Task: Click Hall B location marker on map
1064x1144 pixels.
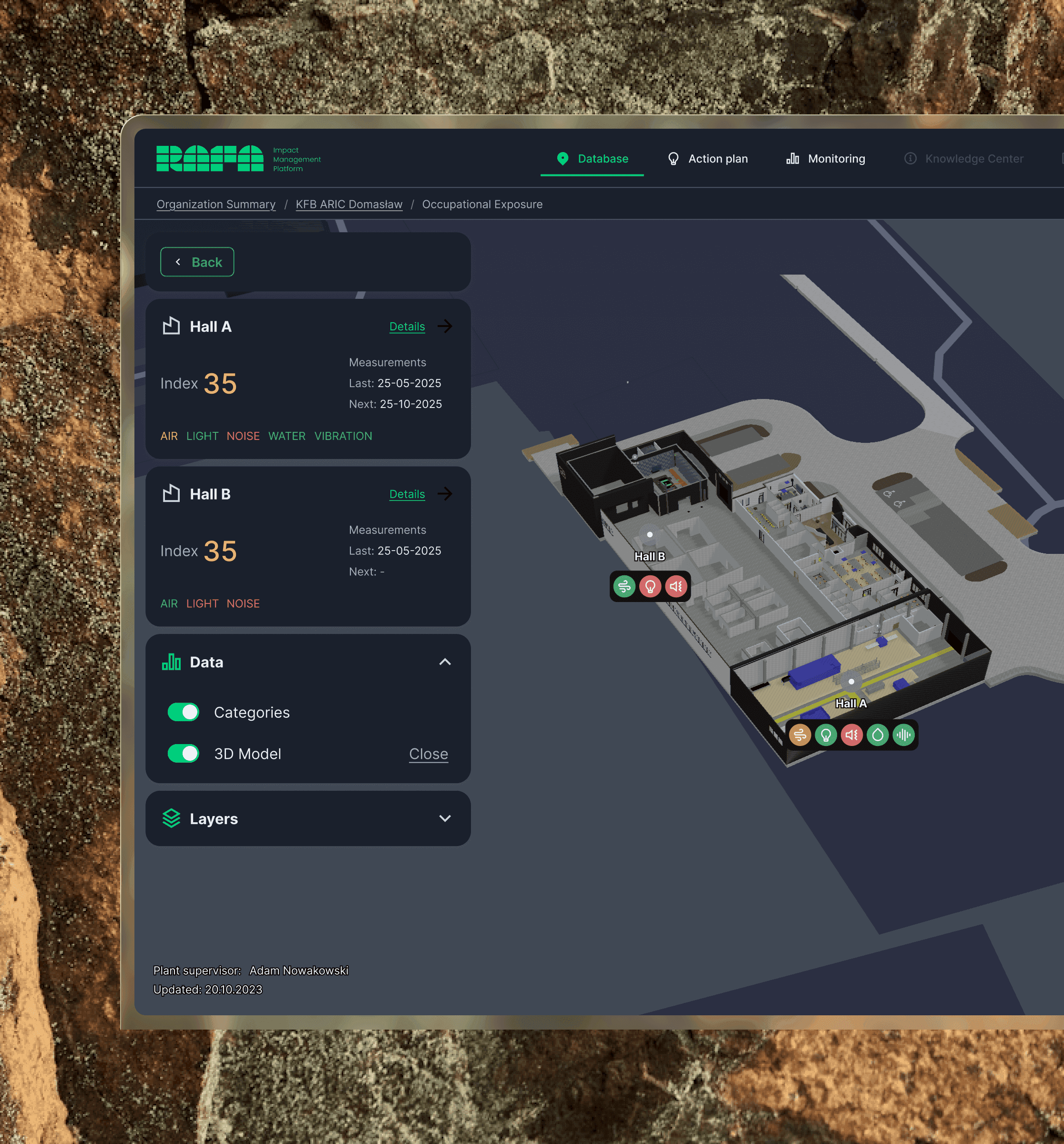Action: point(650,535)
